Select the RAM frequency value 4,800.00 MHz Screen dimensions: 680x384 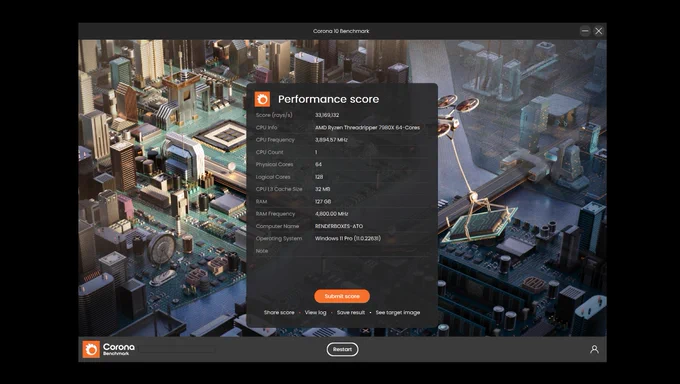click(x=332, y=214)
